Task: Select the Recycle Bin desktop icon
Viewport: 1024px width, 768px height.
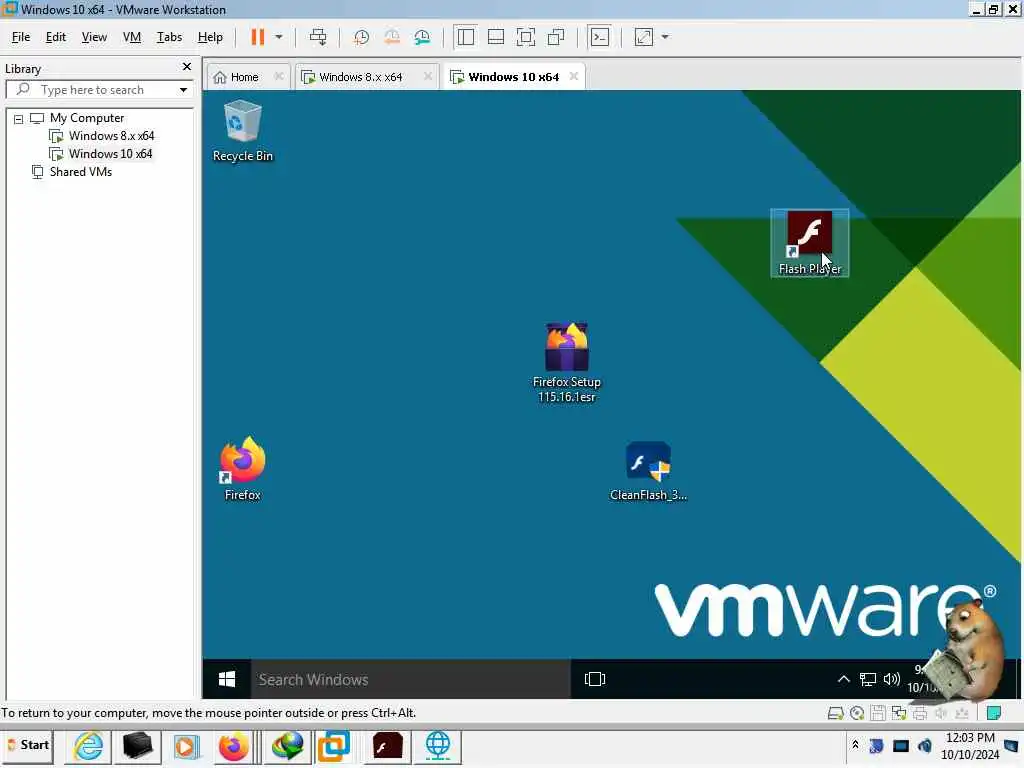Action: 243,131
